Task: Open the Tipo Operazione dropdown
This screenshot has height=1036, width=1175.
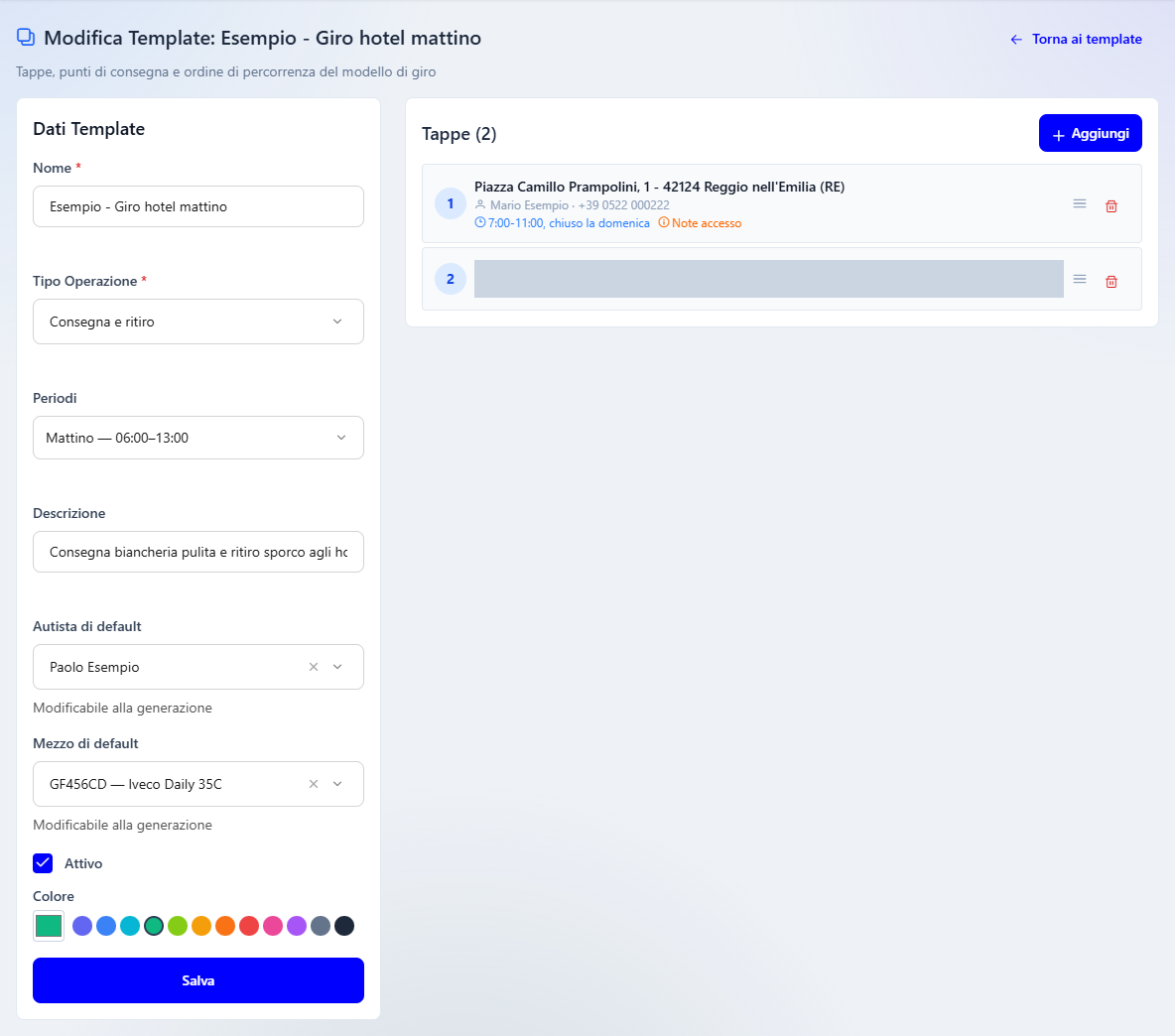Action: click(x=197, y=322)
